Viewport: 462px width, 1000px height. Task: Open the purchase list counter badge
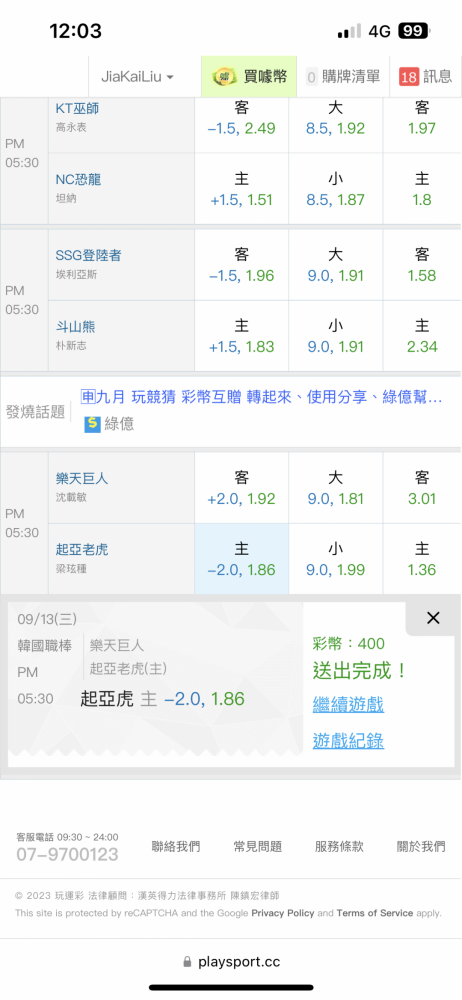tap(311, 77)
